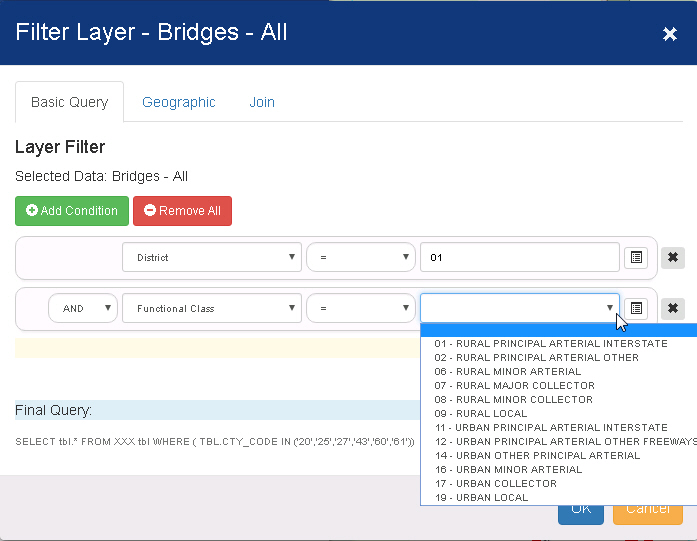
Task: Remove the District condition row
Action: (x=673, y=258)
